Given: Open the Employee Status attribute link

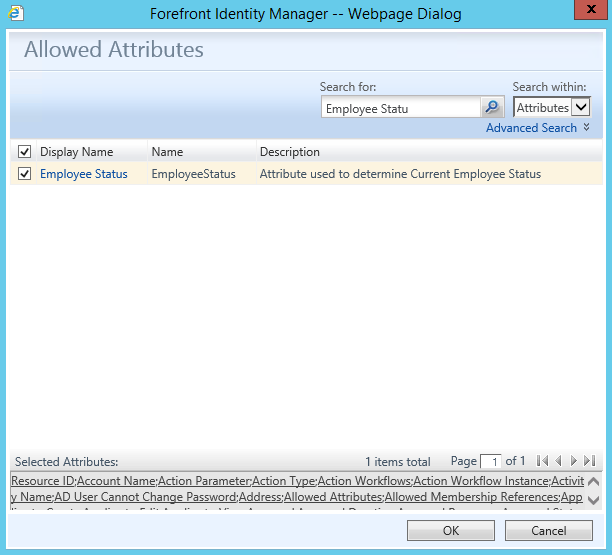Looking at the screenshot, I should [x=84, y=174].
